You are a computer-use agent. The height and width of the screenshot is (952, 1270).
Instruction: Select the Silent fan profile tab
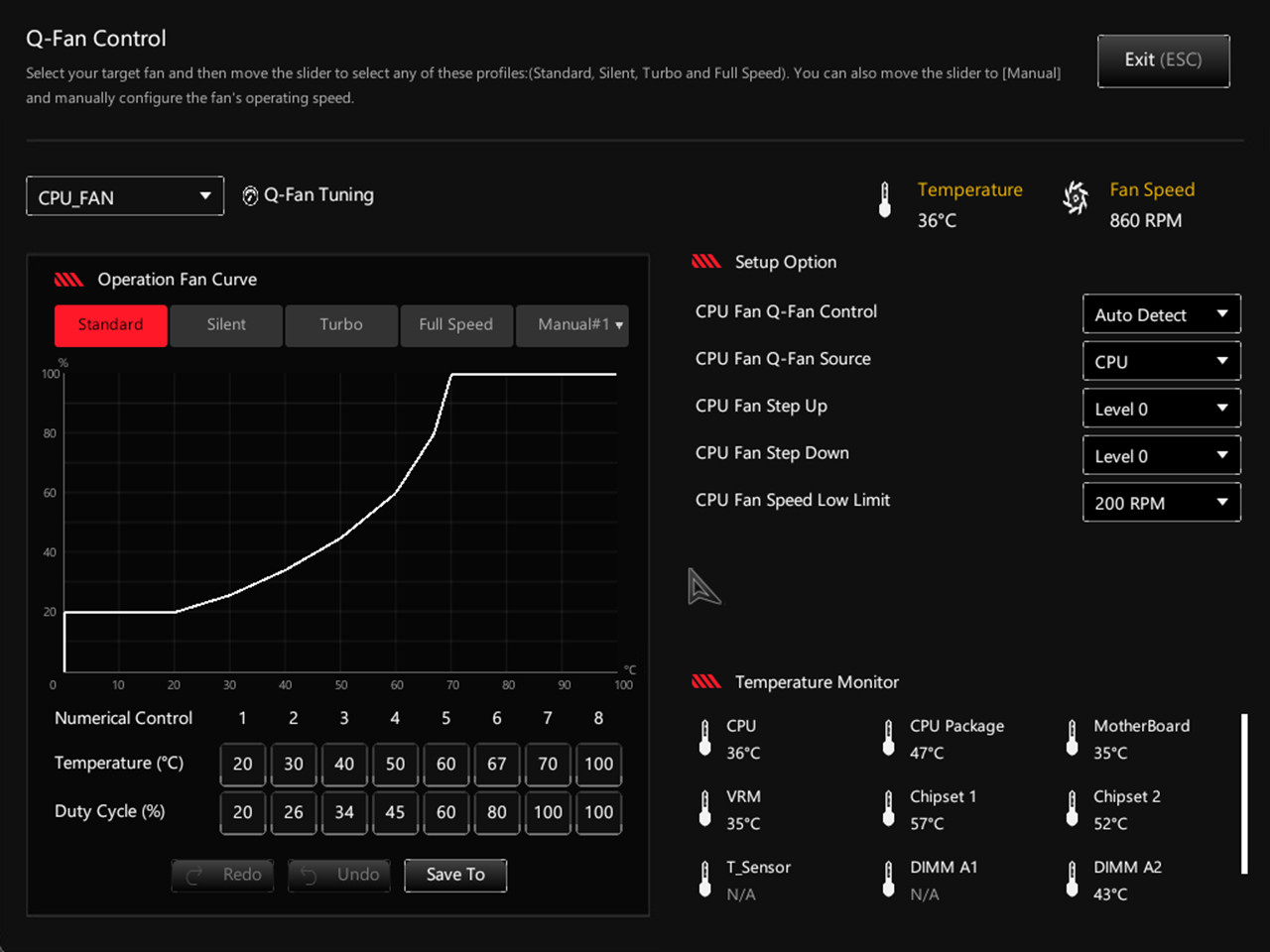(226, 325)
